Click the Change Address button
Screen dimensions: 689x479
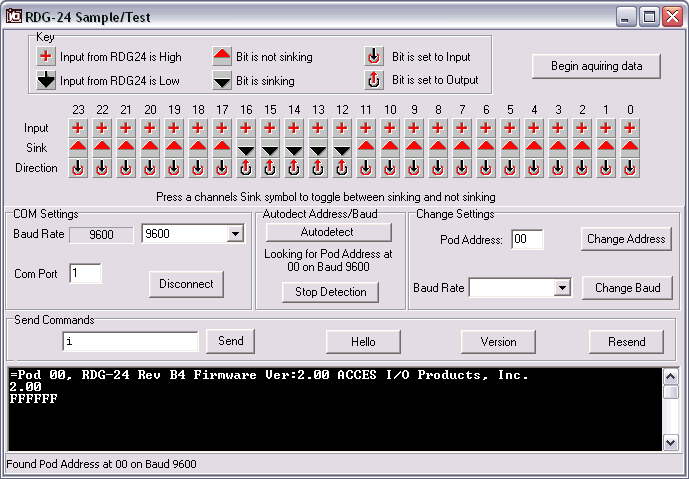626,239
